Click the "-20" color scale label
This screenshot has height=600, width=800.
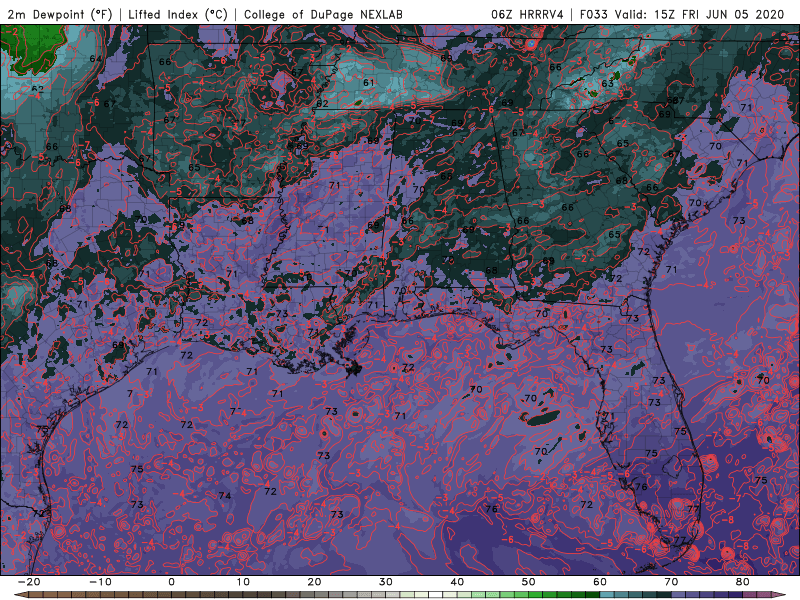click(29, 582)
